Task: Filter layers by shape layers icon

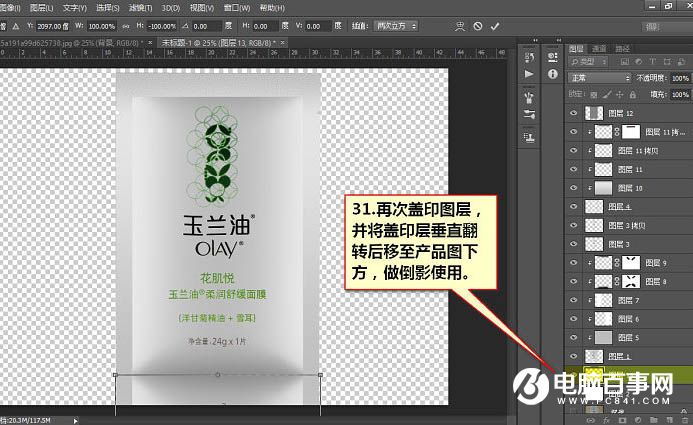Action: pyautogui.click(x=667, y=62)
